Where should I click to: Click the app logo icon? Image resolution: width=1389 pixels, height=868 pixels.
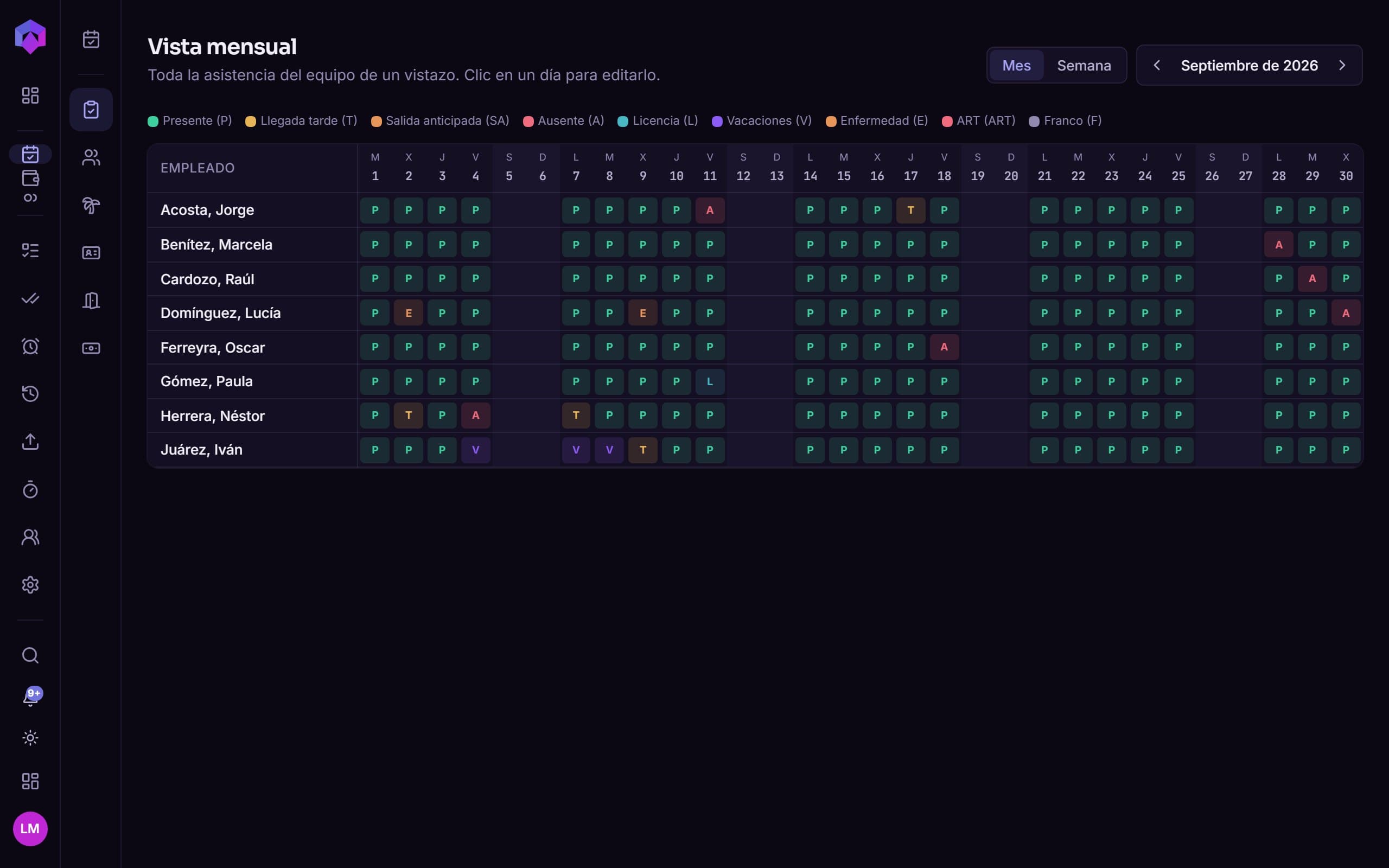30,37
